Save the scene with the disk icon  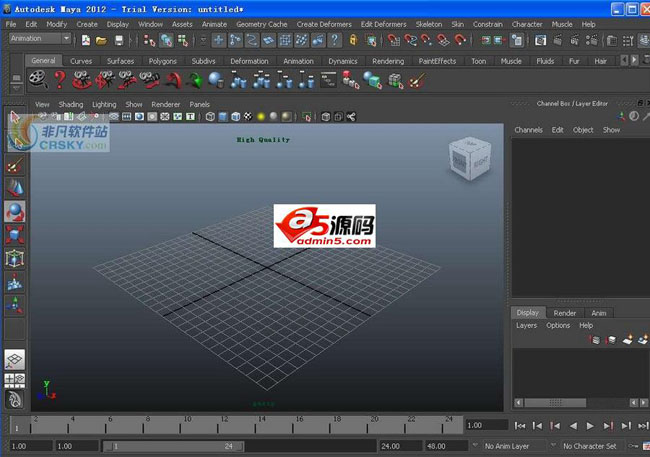point(119,40)
